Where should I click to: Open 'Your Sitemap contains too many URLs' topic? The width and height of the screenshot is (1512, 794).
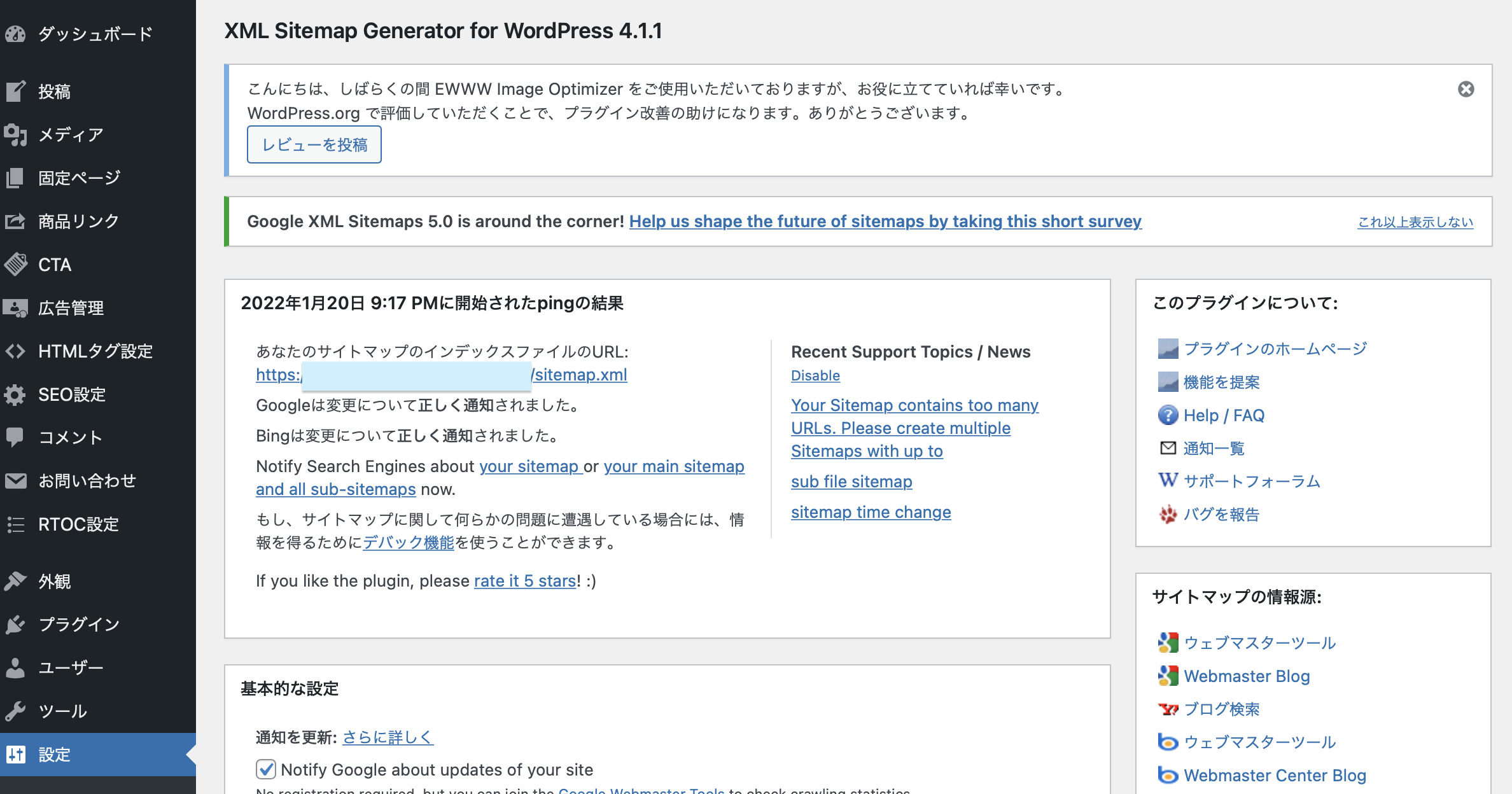pyautogui.click(x=914, y=428)
